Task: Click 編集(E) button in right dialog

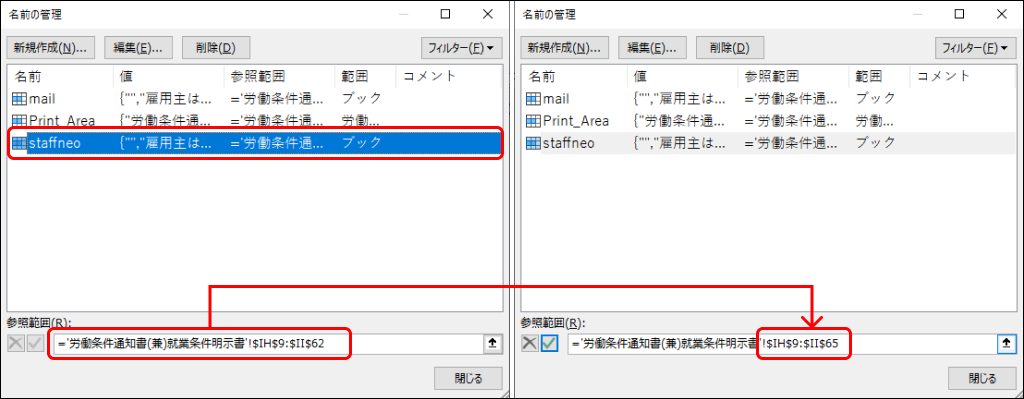Action: click(x=652, y=48)
